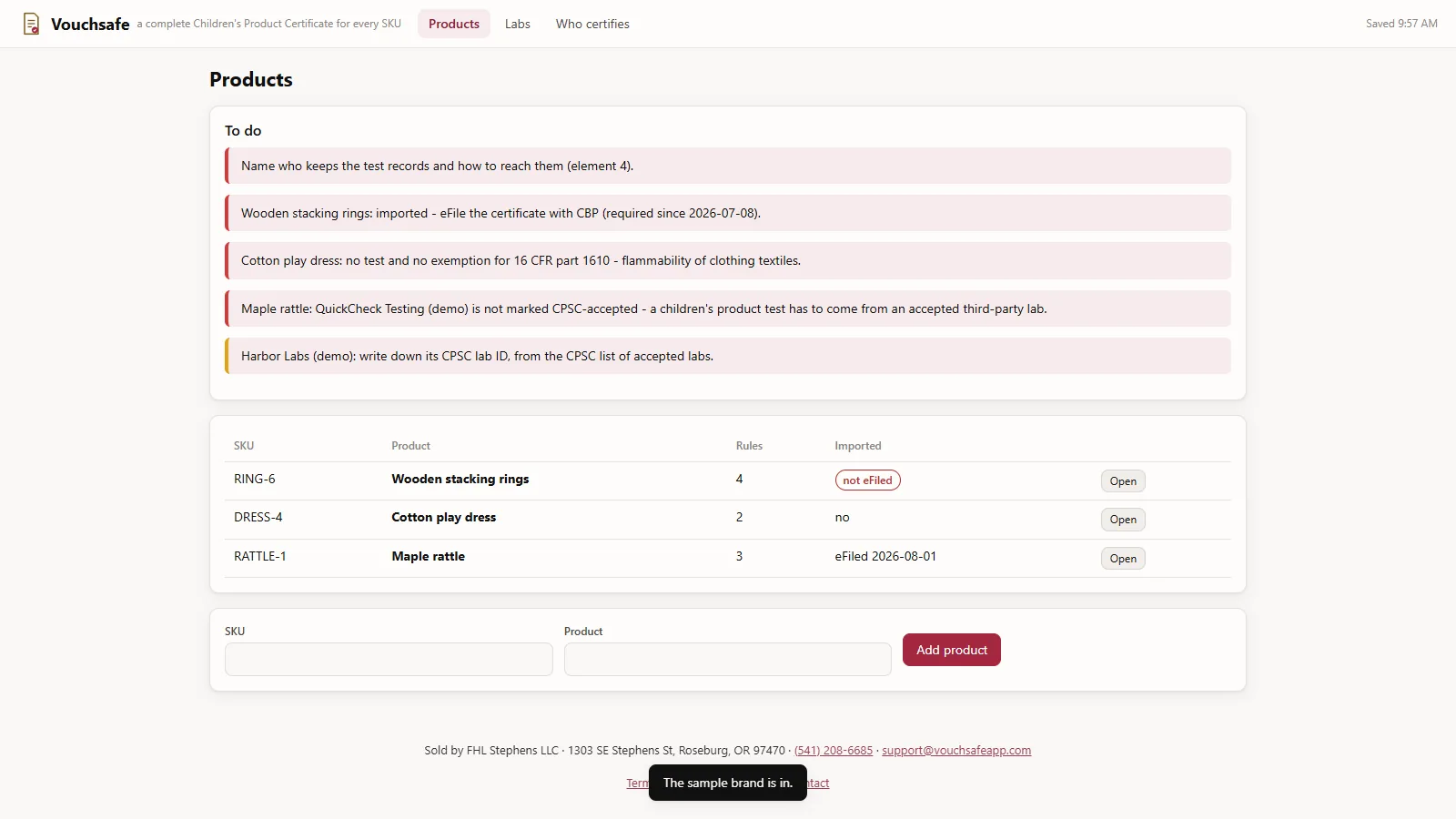1456x819 pixels.
Task: Select the Maple rattle QuickCheck Testing to-do
Action: click(x=728, y=308)
